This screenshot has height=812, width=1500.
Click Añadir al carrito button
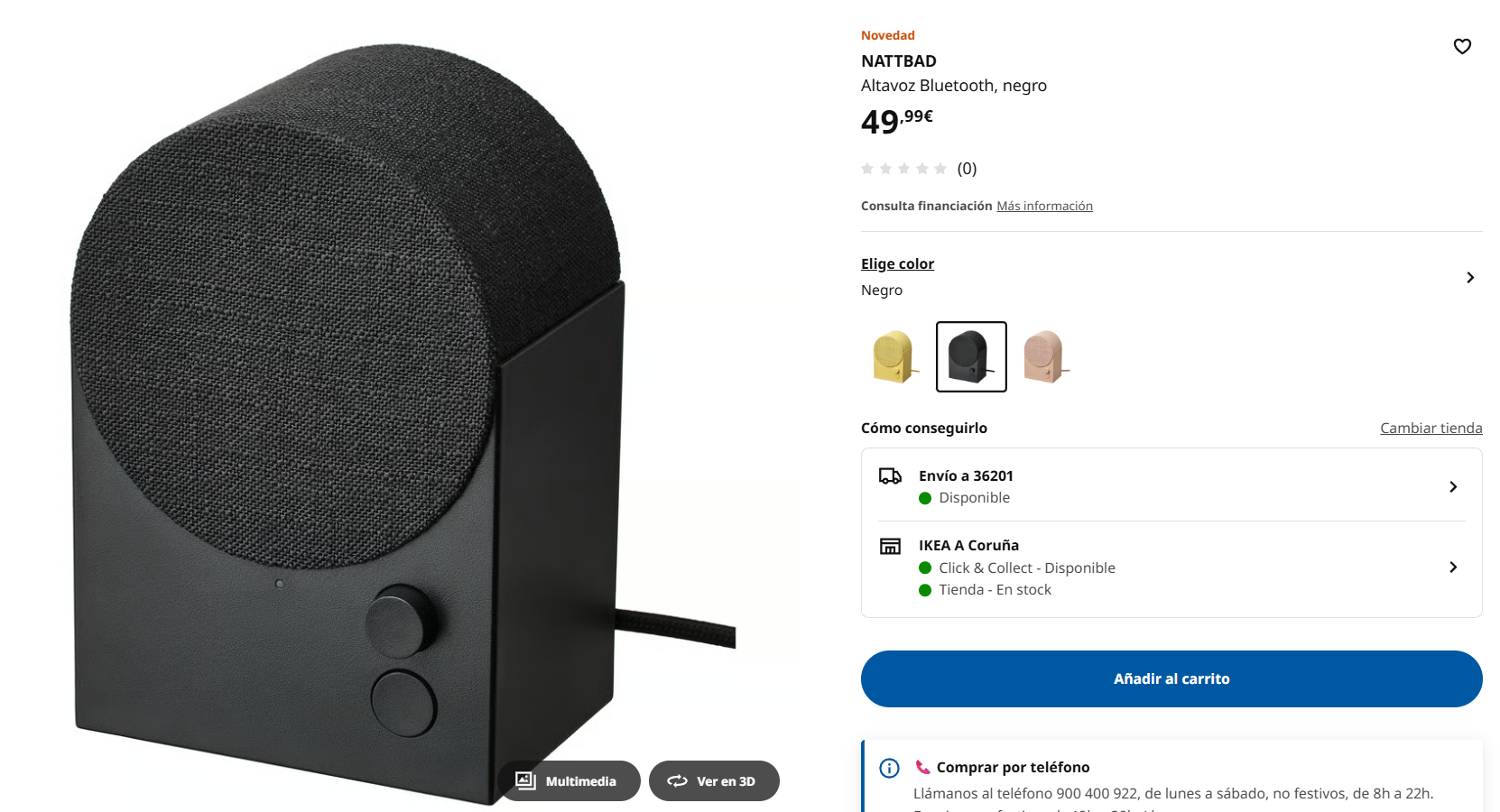point(1171,678)
